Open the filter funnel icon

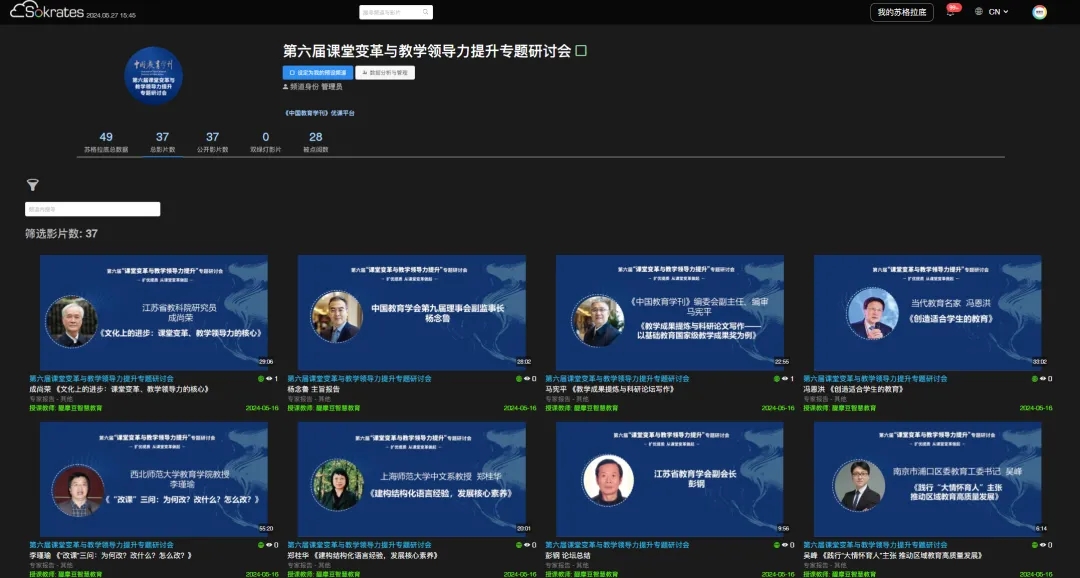(x=32, y=185)
